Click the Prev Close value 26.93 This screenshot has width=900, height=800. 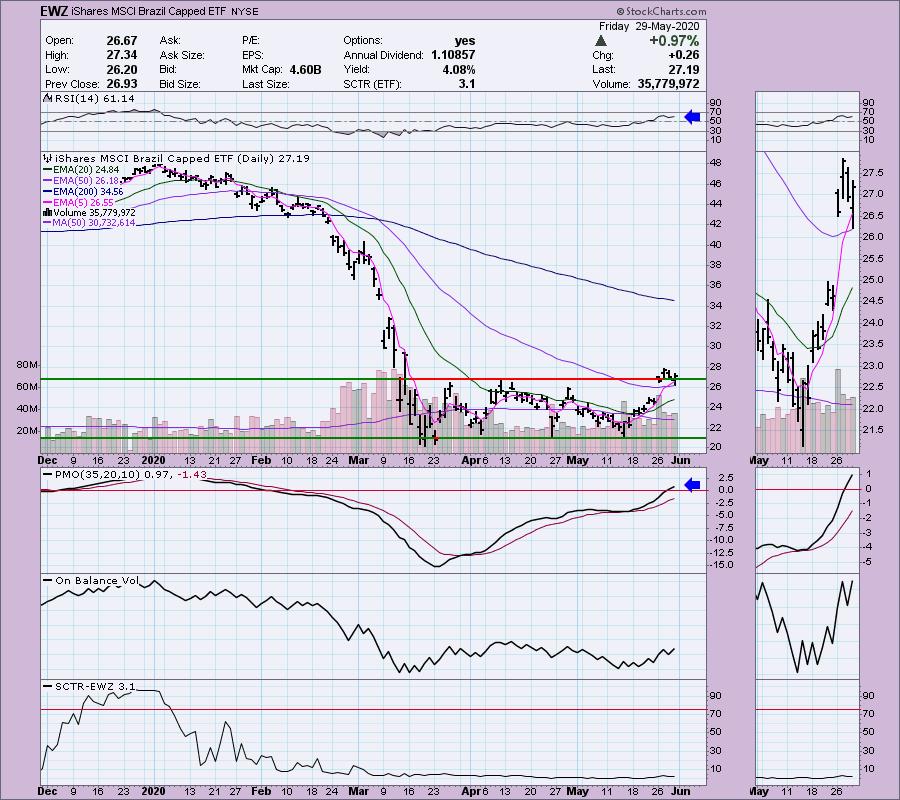[122, 84]
